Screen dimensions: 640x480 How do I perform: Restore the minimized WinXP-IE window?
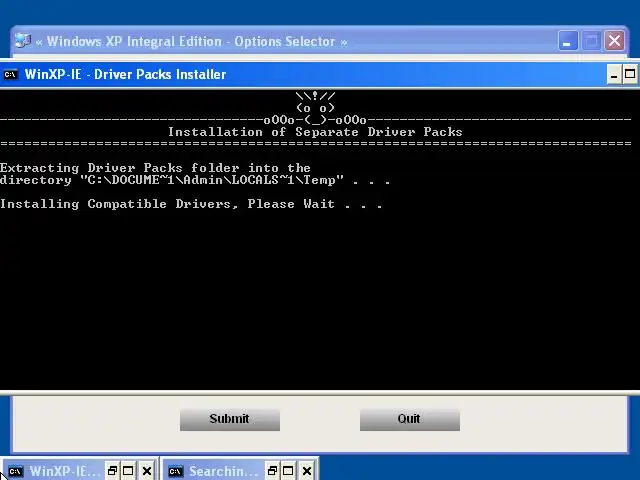coord(112,471)
